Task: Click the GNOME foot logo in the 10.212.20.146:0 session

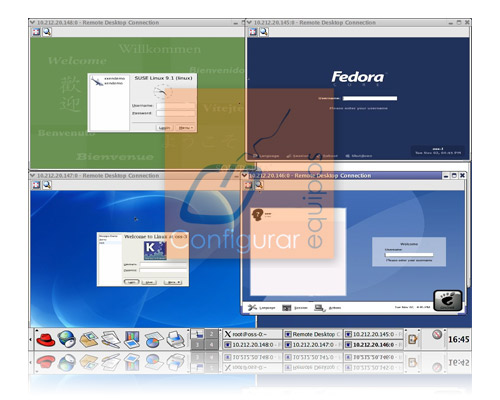Action: (x=448, y=301)
